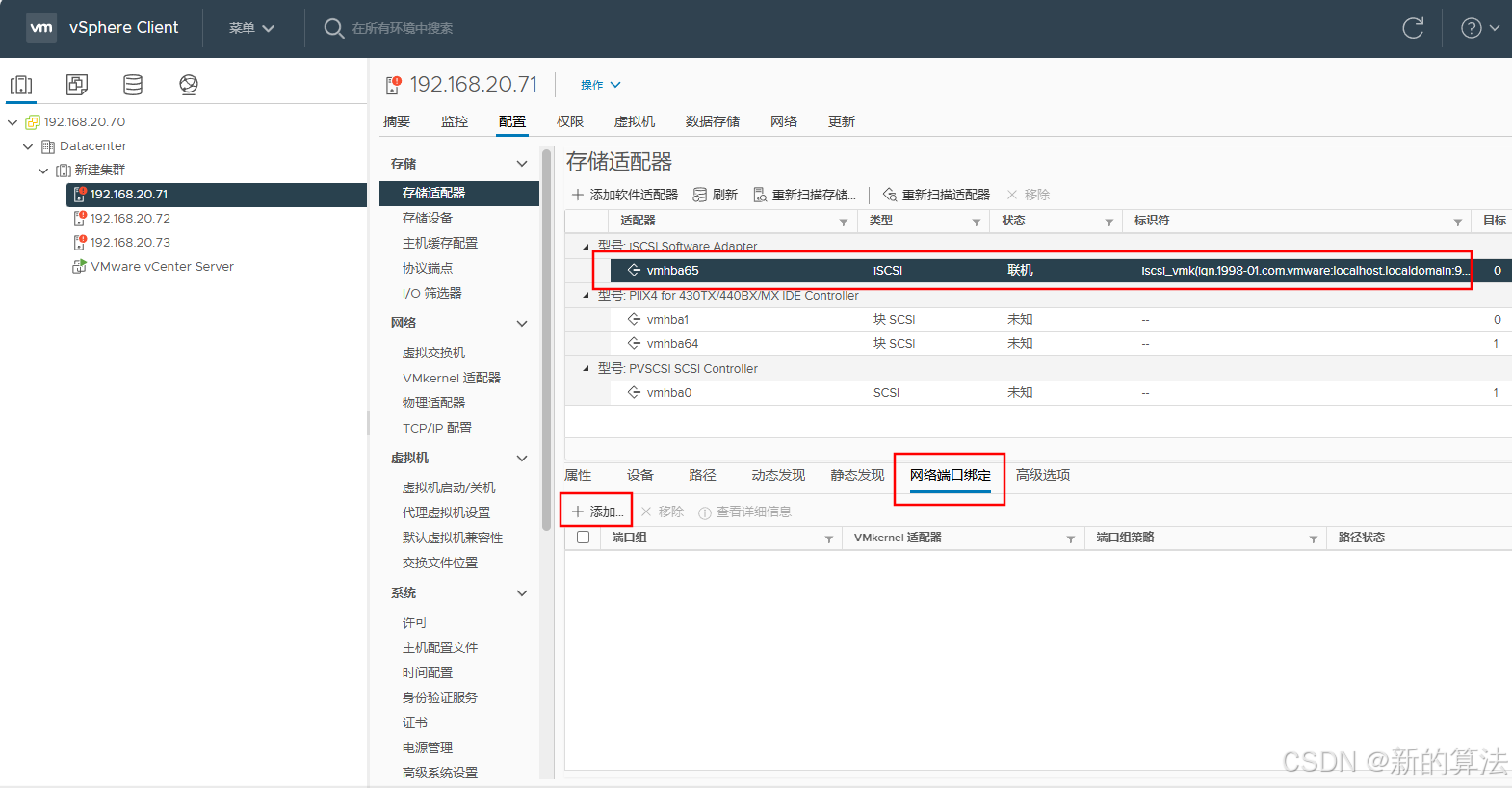Collapse the PIIX4 IDE Controller group
Screen dimensions: 1512x788
[586, 296]
